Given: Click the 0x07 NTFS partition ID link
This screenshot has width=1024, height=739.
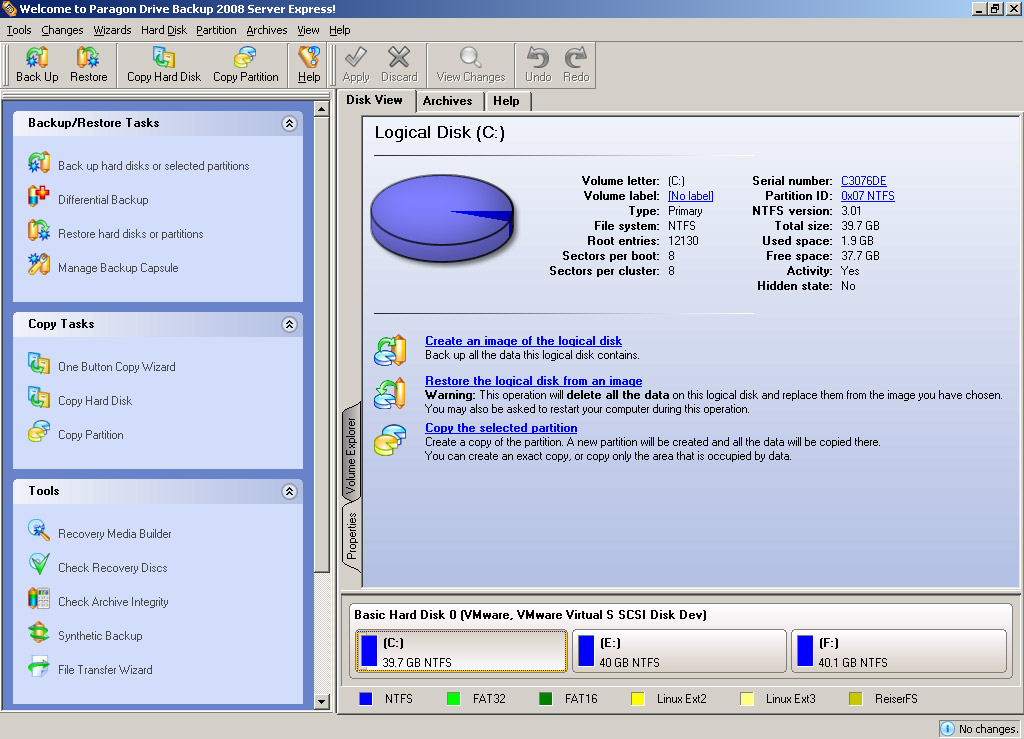Looking at the screenshot, I should [x=867, y=196].
